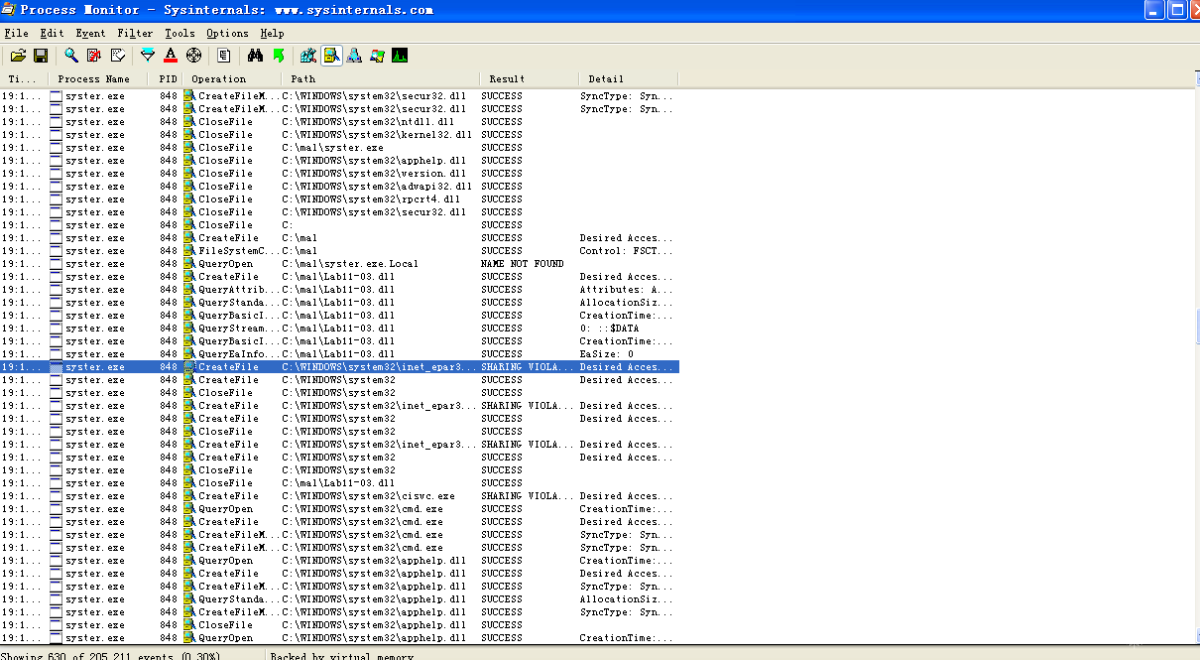Select the version.dll path row
The image size is (1200, 660).
click(339, 174)
